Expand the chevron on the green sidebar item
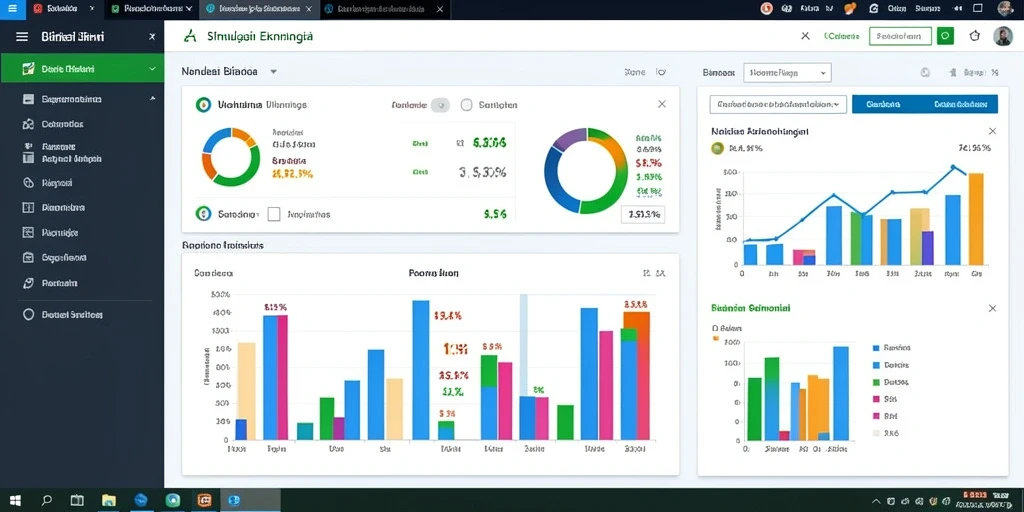The width and height of the screenshot is (1024, 512). click(x=152, y=69)
